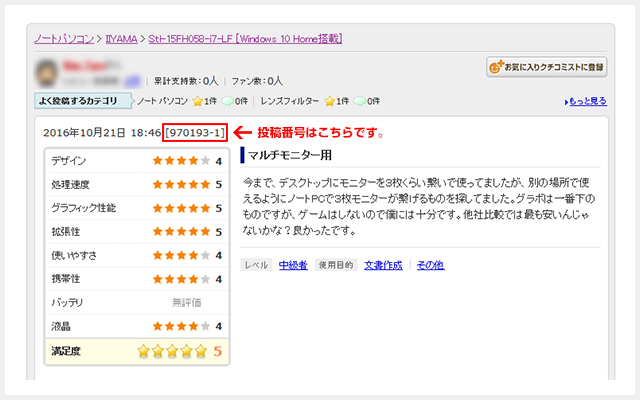Click the 処理速度 rating stars
The width and height of the screenshot is (640, 400).
181,184
